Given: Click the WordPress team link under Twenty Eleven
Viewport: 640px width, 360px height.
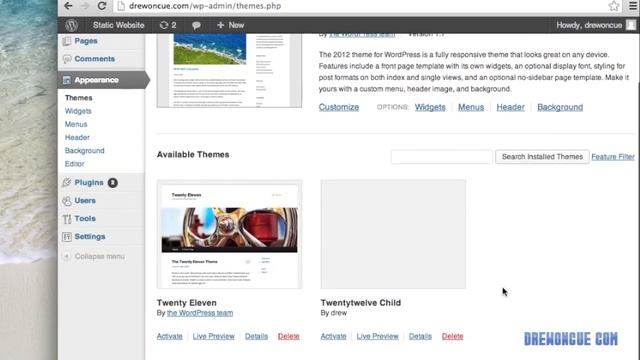Looking at the screenshot, I should [x=200, y=313].
